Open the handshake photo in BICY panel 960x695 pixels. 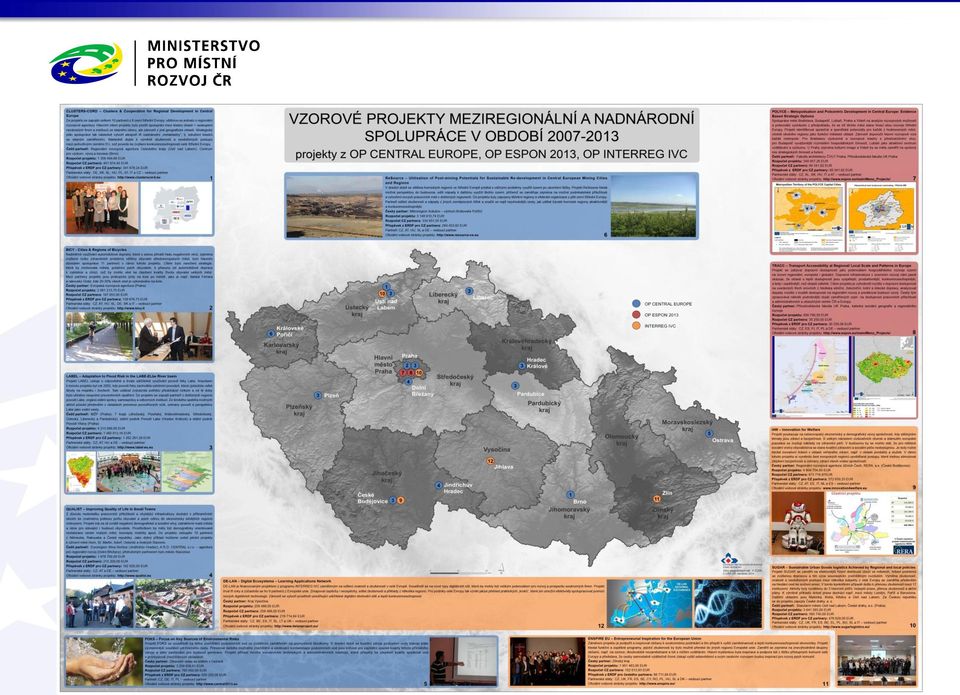[x=173, y=337]
